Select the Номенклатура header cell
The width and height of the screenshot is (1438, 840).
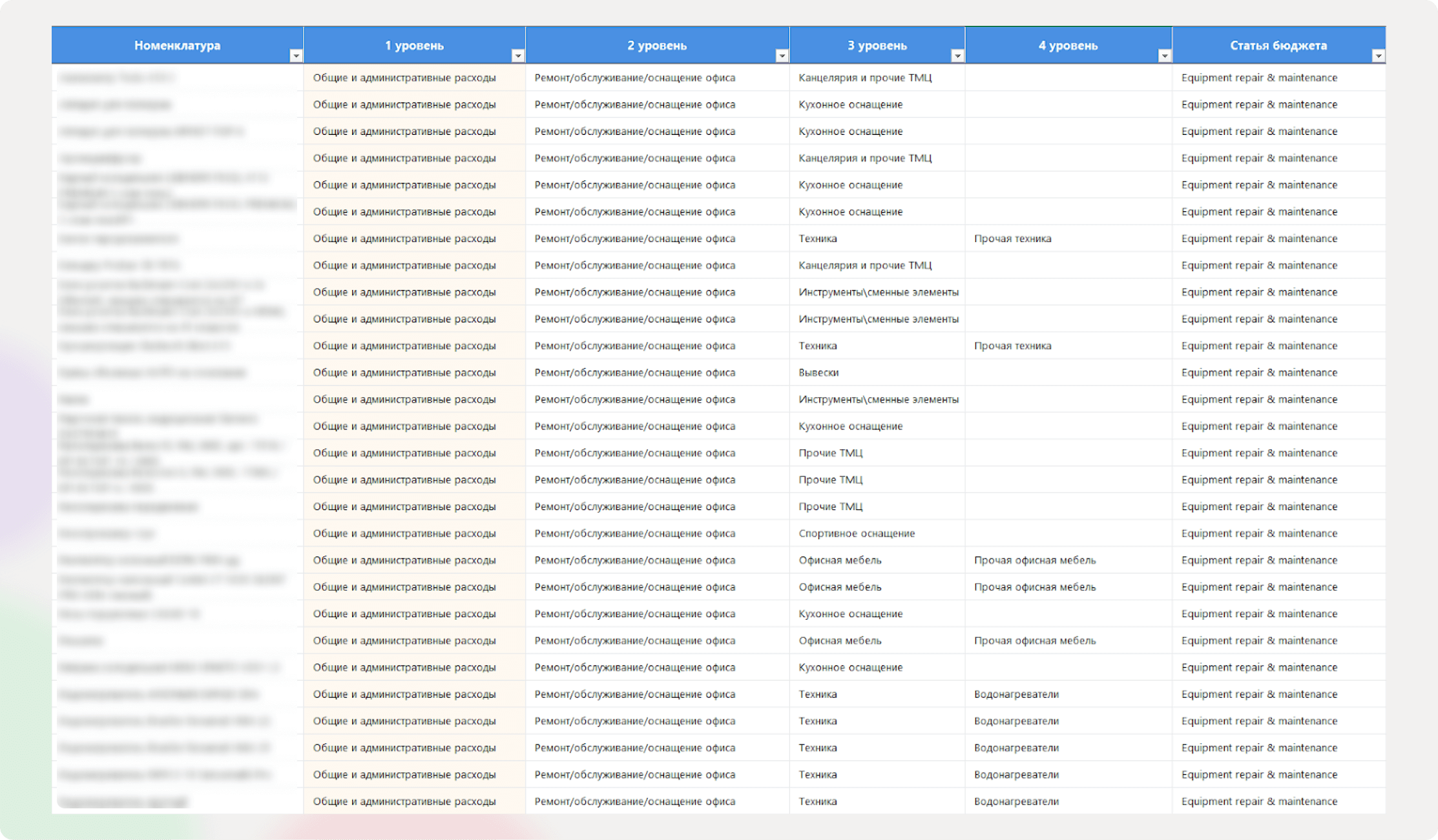177,45
